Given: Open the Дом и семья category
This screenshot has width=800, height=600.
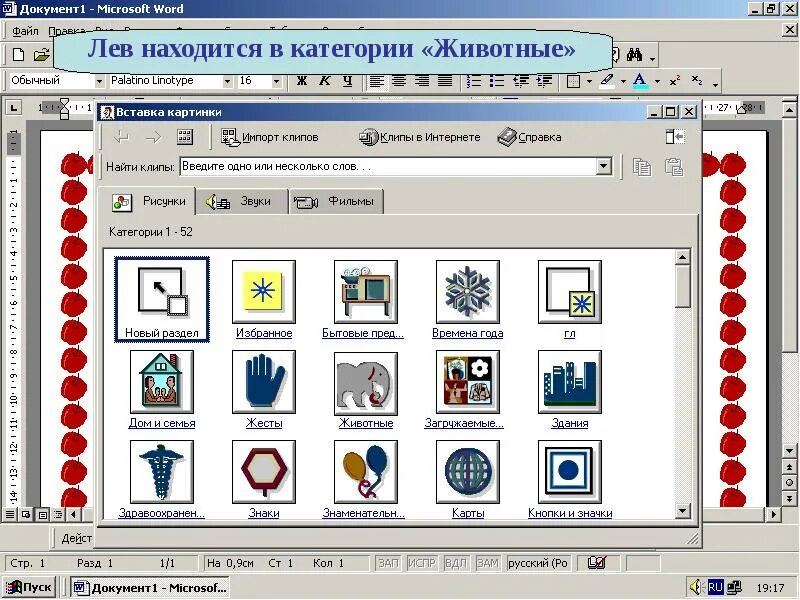Looking at the screenshot, I should (x=162, y=383).
